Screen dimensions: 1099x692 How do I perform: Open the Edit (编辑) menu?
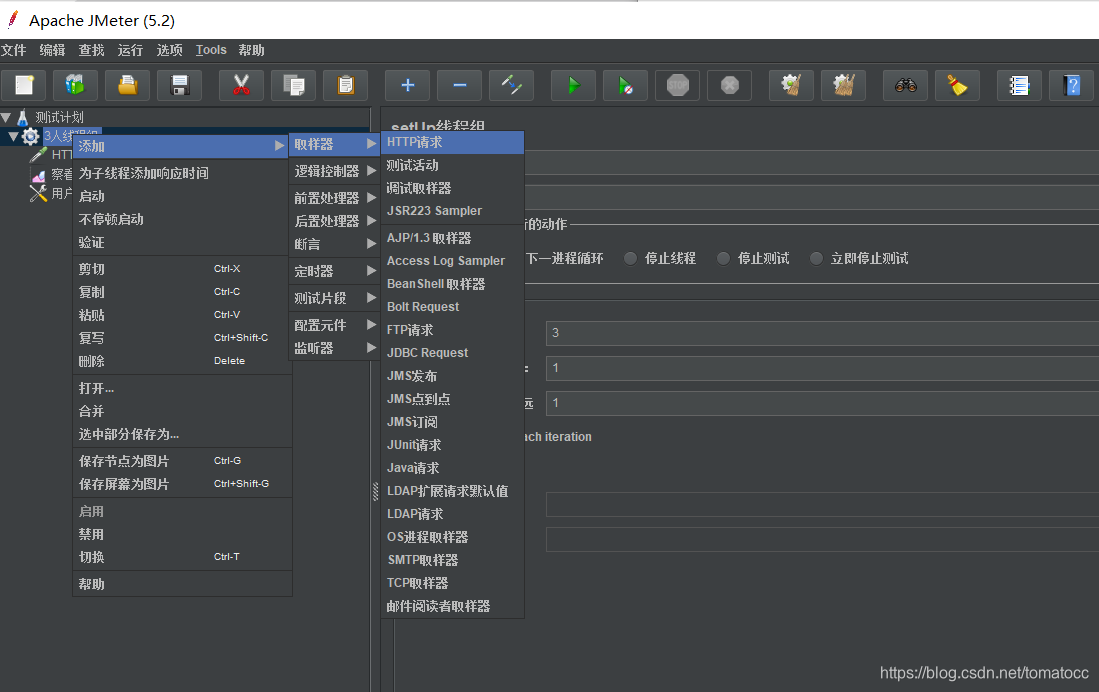coord(53,50)
